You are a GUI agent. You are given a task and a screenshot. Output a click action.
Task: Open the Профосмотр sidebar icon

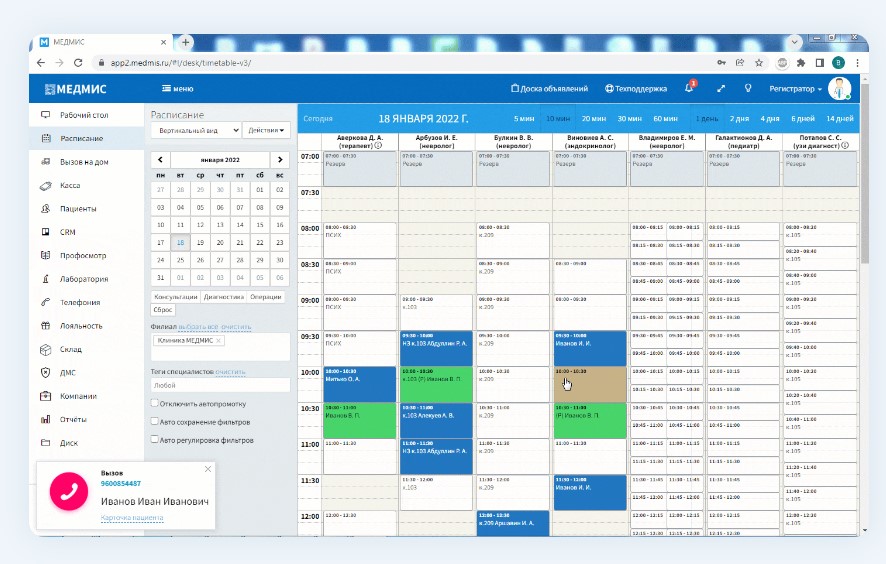point(46,255)
